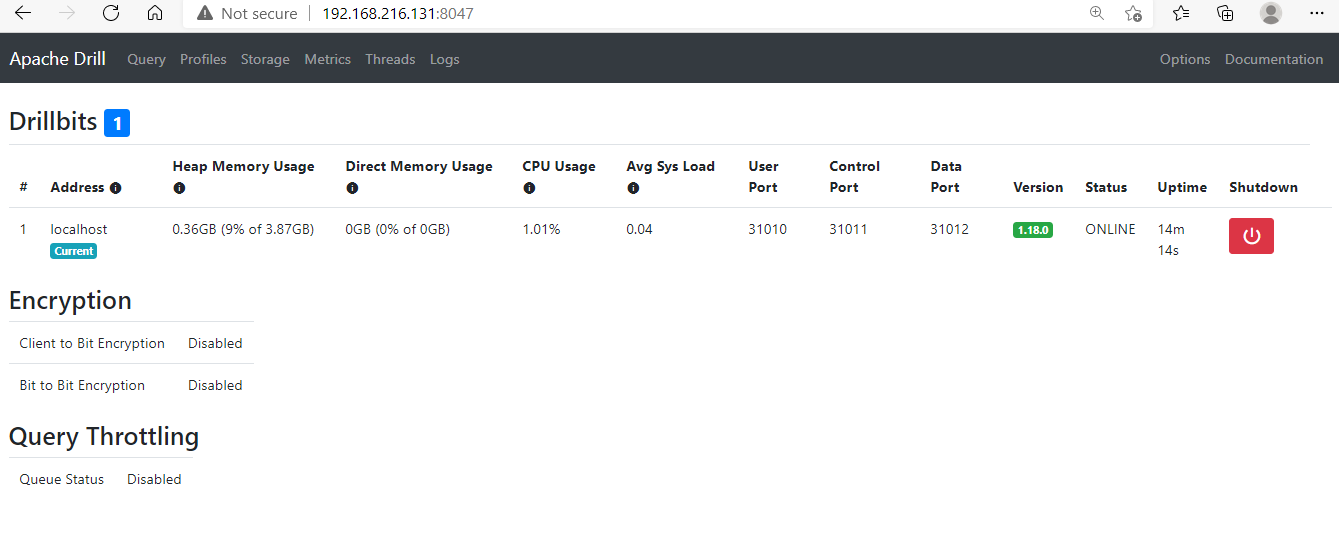
Task: Open the browser settings ellipsis menu
Action: [x=1317, y=13]
